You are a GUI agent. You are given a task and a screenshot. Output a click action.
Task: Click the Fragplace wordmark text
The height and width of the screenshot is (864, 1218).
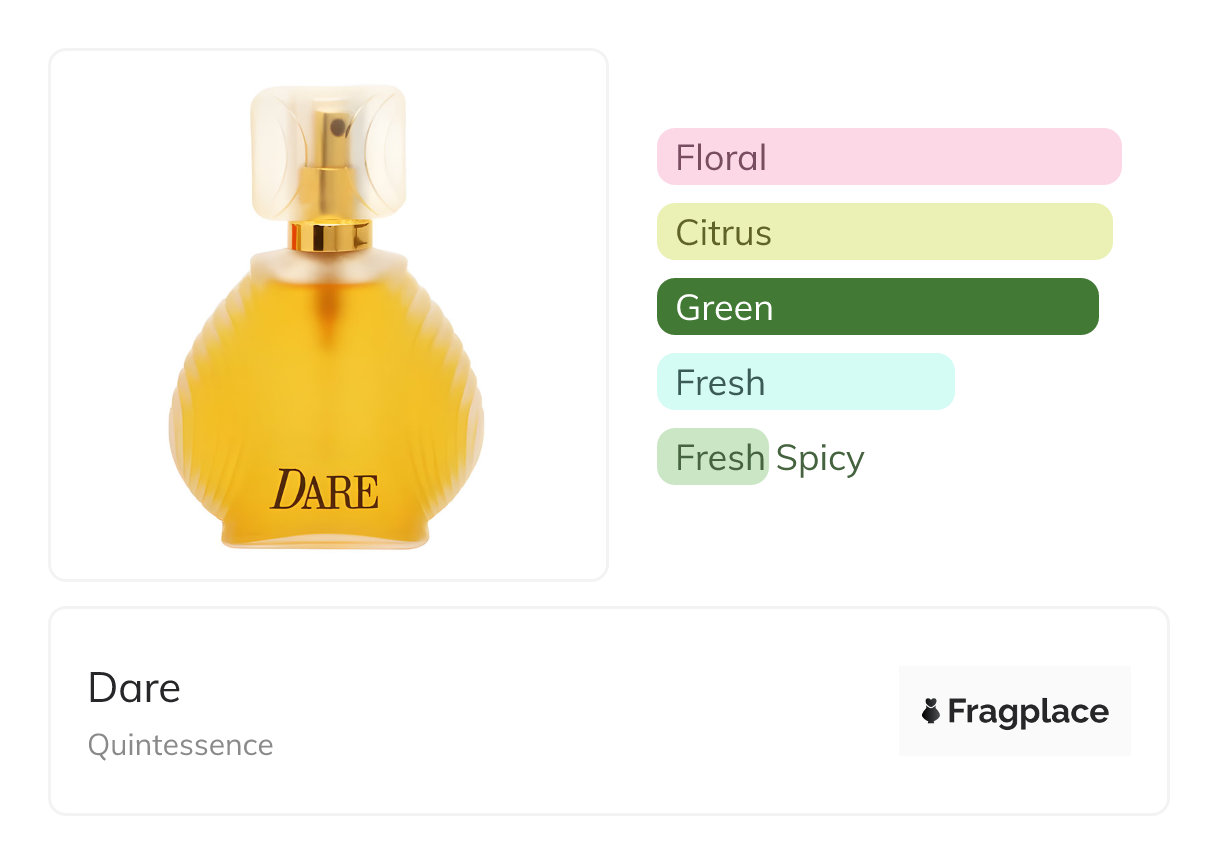(1028, 712)
